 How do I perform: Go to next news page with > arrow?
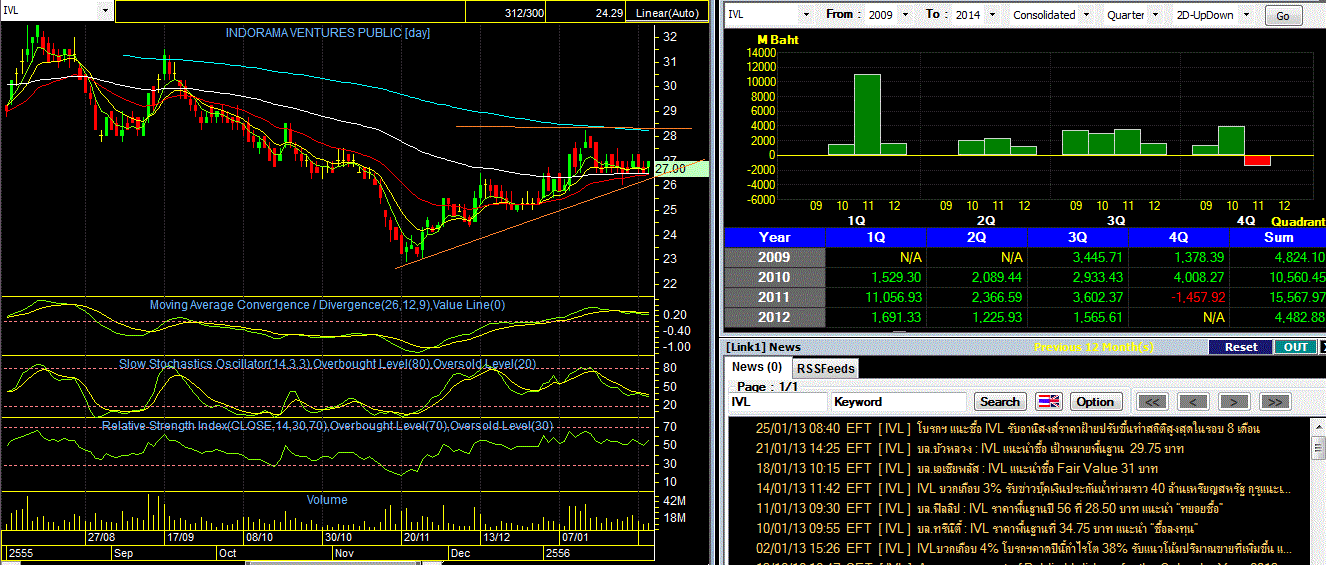pos(1233,401)
